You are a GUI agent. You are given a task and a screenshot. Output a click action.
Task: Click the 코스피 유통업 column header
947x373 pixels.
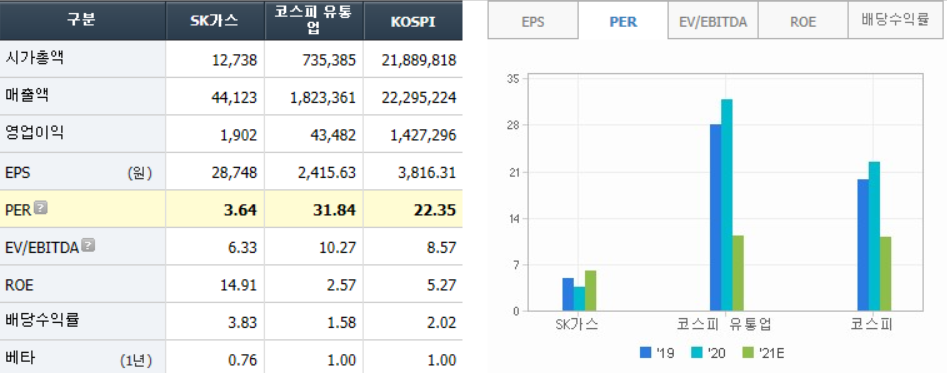pyautogui.click(x=314, y=20)
